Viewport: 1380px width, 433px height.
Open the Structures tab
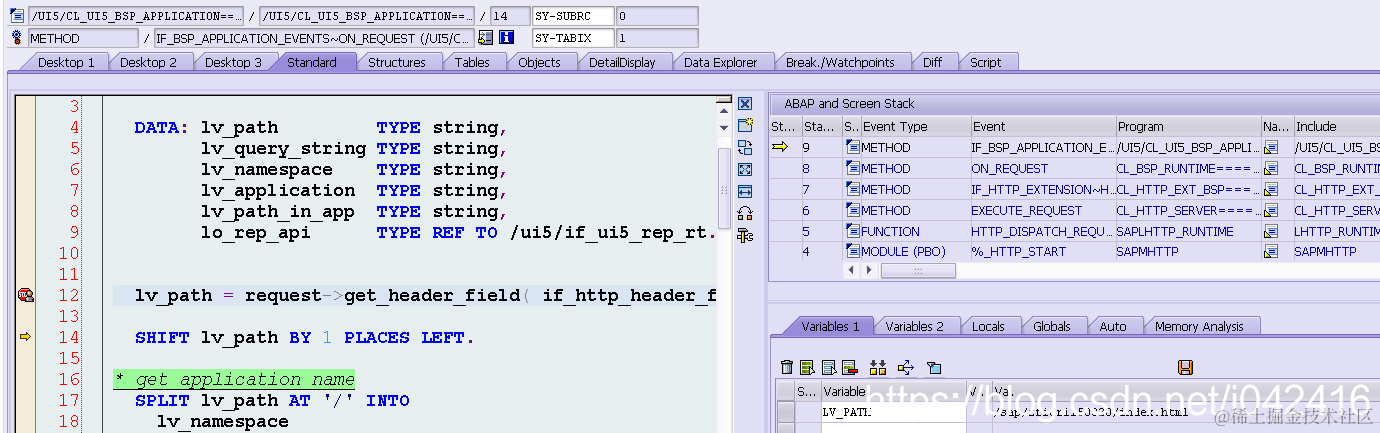(x=397, y=62)
